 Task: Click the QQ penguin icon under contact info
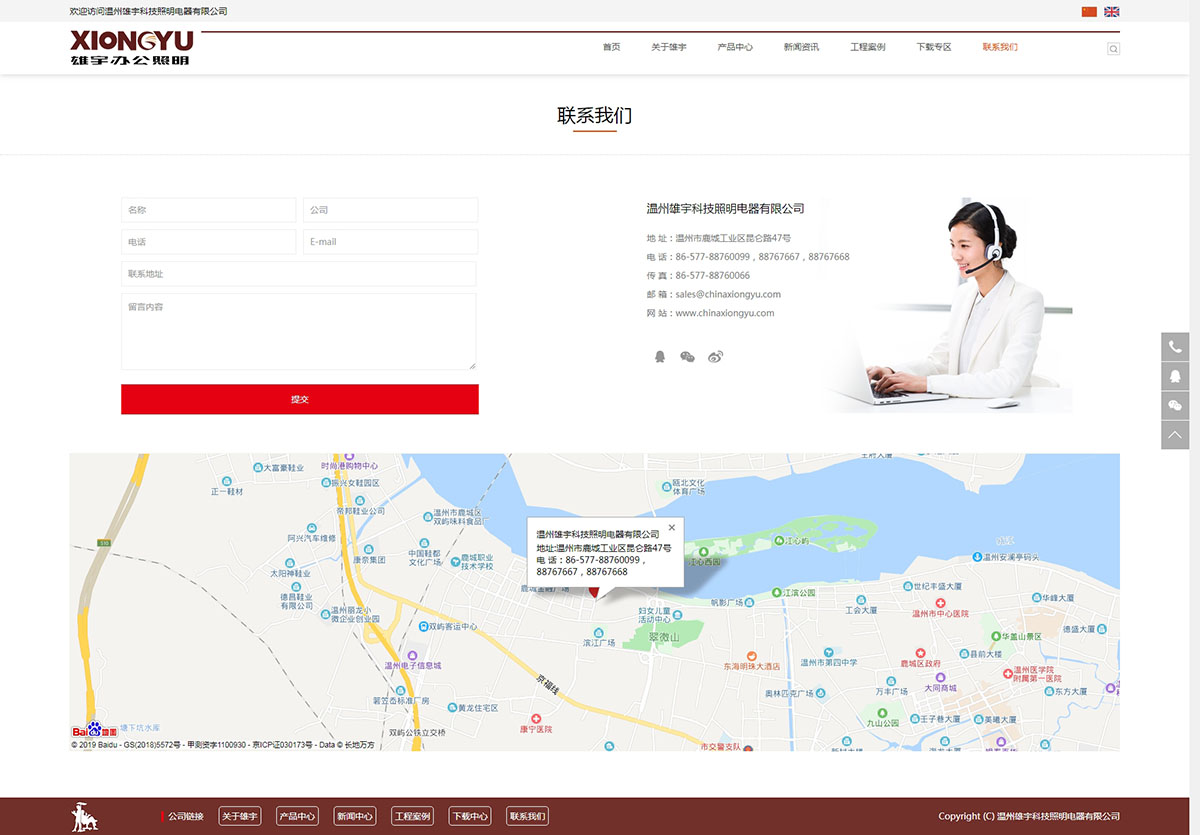click(x=660, y=357)
